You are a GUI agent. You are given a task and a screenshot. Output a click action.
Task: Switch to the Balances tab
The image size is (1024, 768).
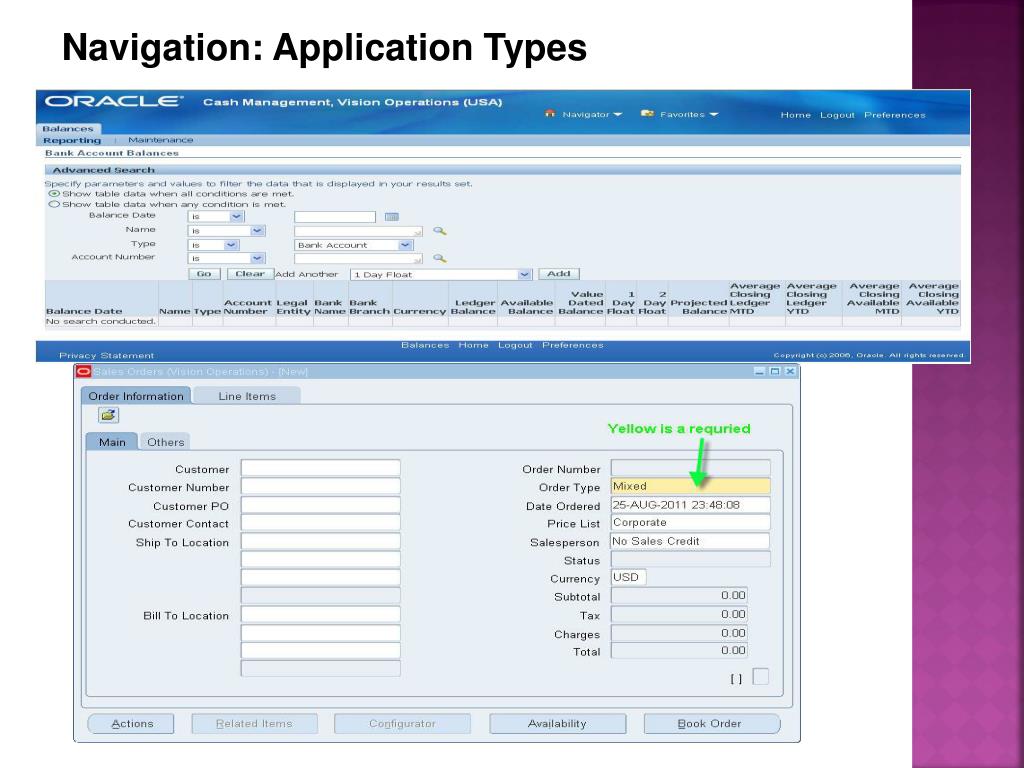[68, 129]
